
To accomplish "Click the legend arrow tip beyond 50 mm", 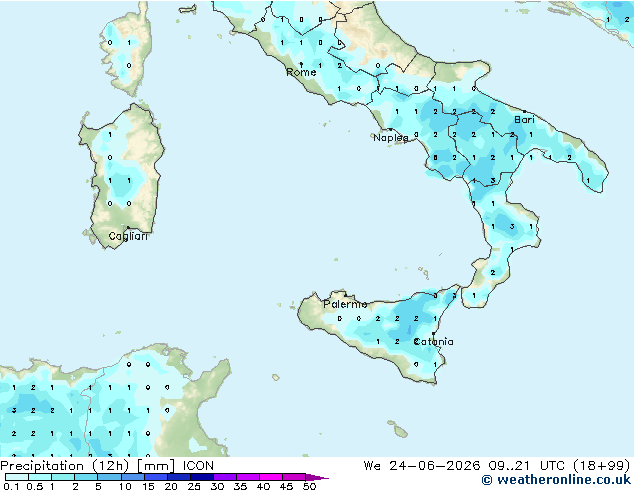I will (x=319, y=477).
